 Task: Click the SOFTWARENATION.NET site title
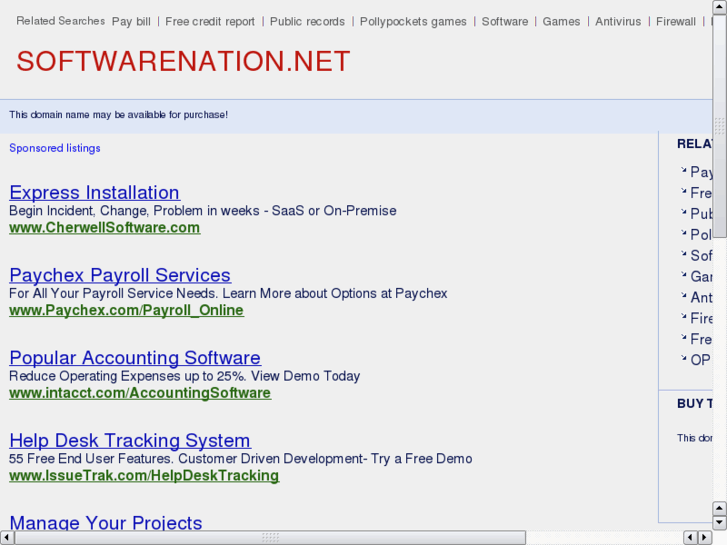pos(183,61)
